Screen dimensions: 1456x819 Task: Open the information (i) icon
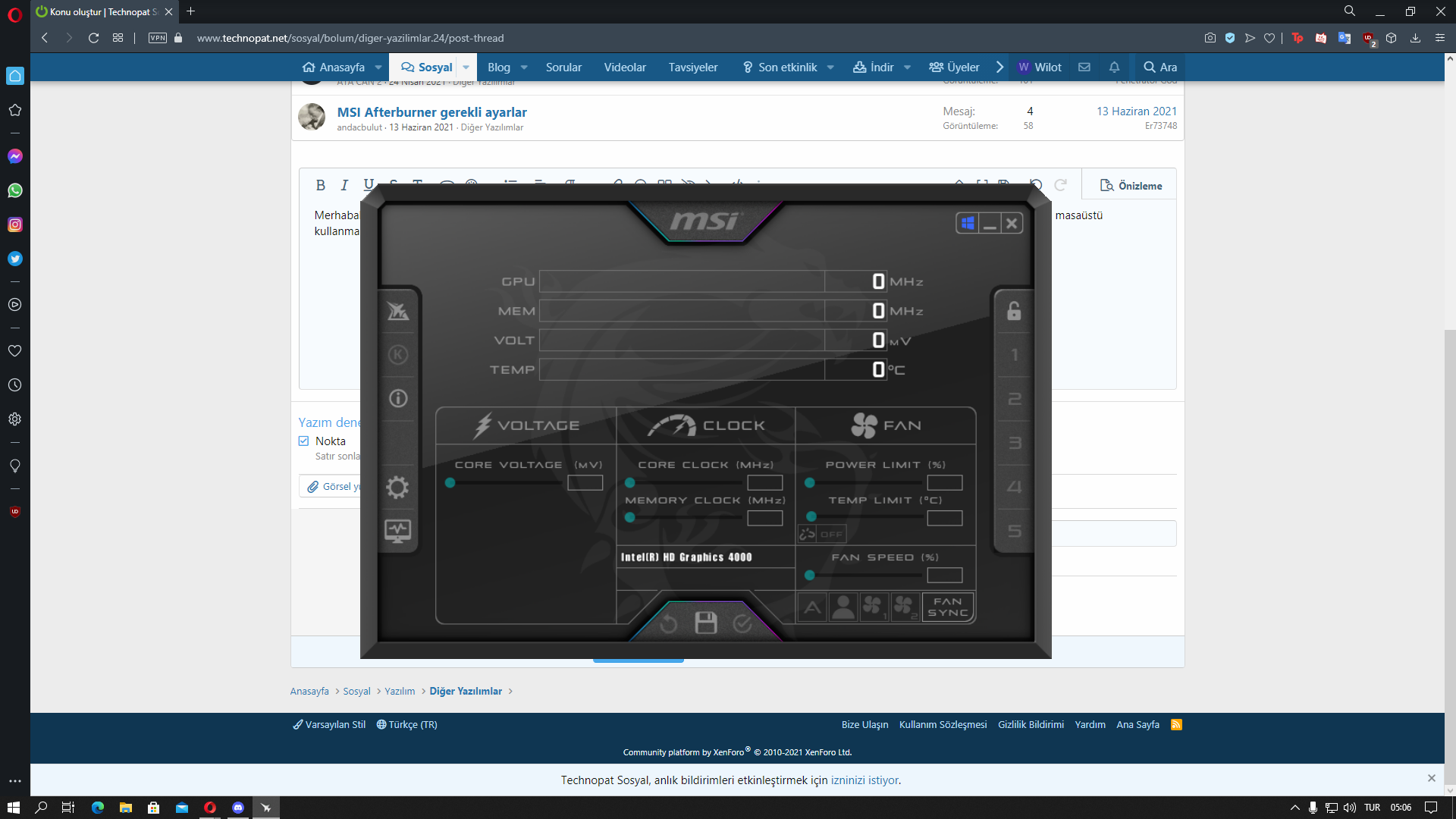pos(397,399)
